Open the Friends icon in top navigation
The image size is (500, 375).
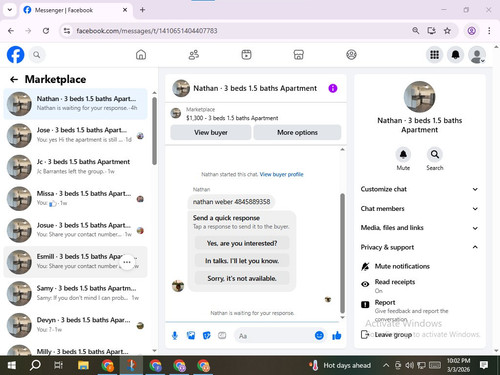194,55
